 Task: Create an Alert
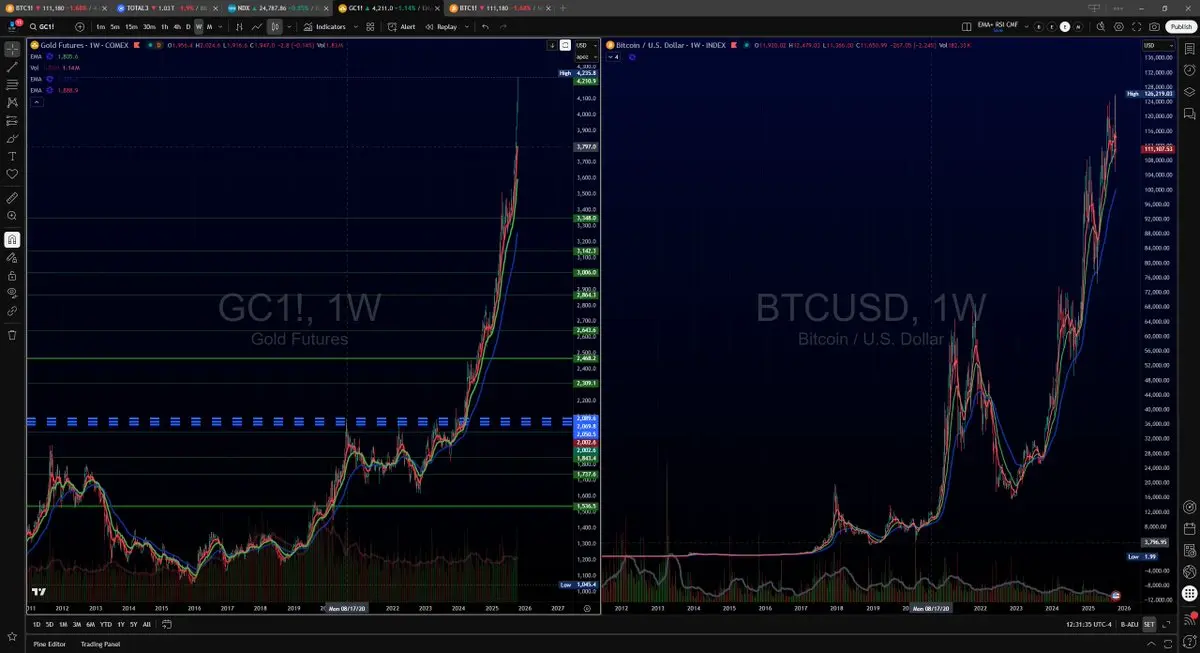tap(403, 26)
